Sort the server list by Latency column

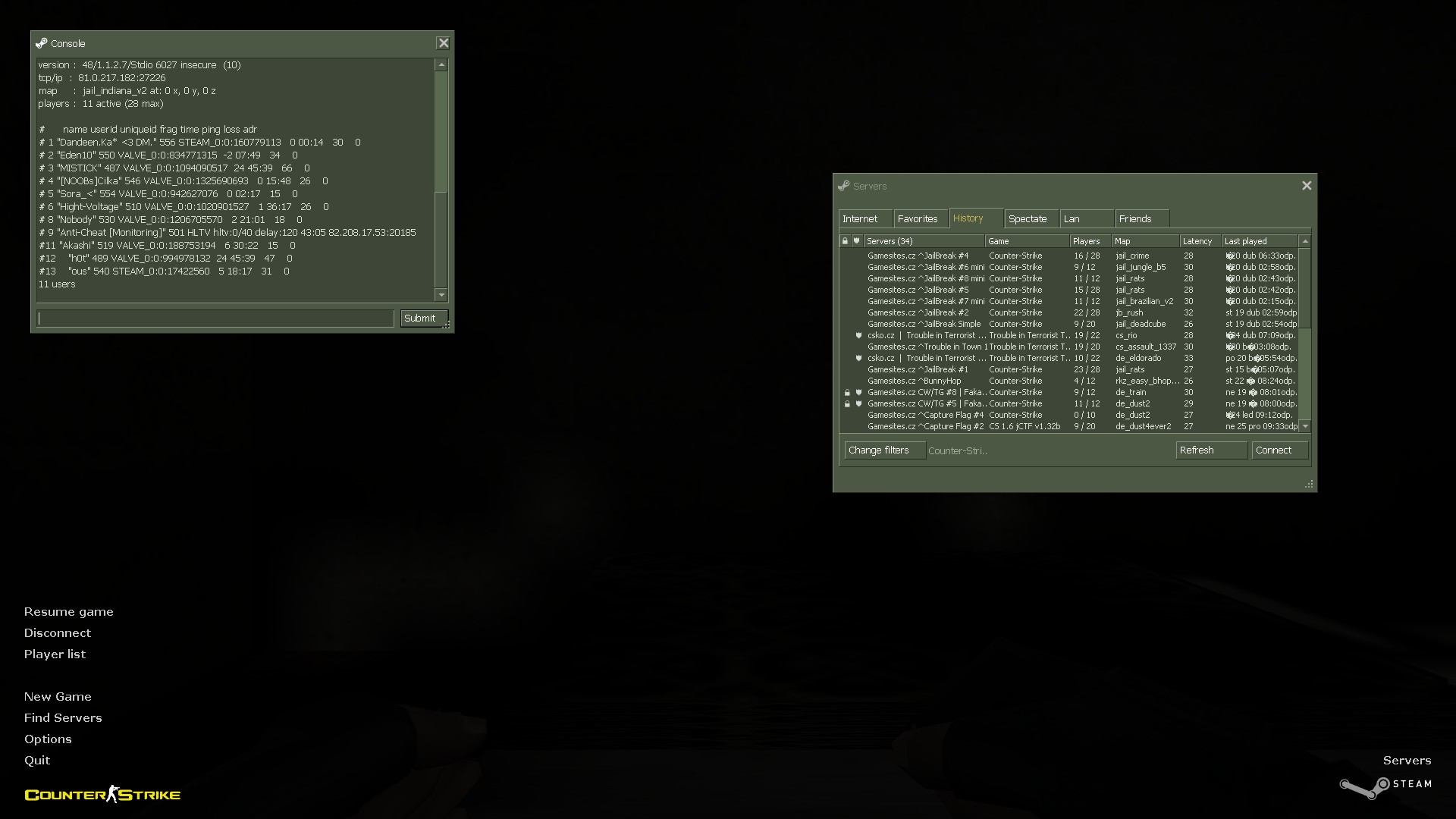1201,241
